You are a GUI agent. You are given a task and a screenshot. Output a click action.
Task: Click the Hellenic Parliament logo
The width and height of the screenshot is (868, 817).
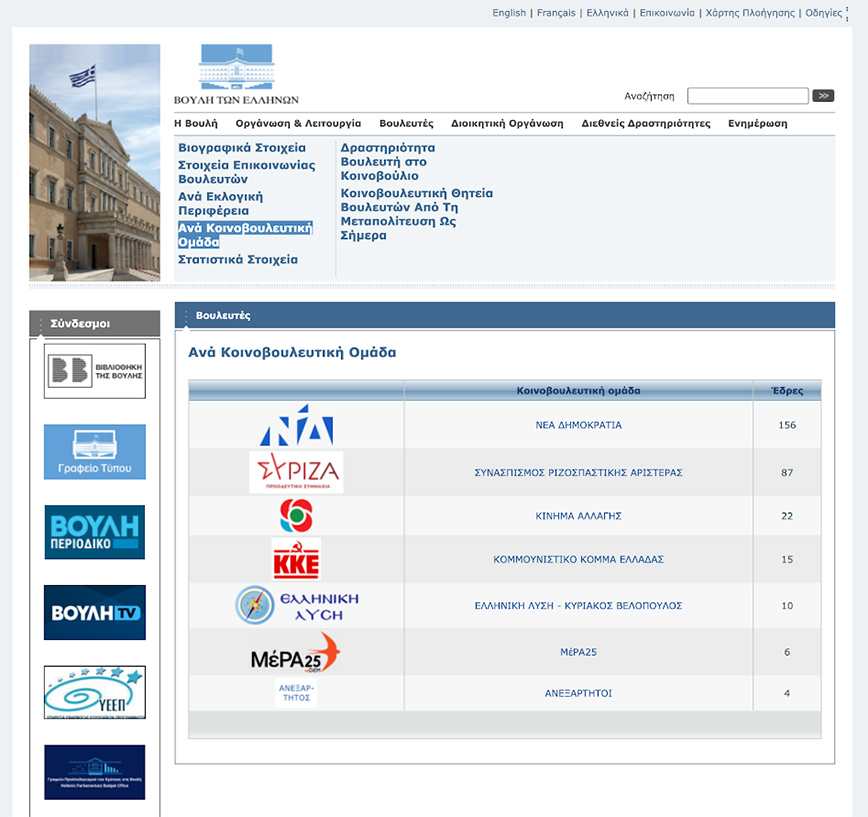[236, 75]
